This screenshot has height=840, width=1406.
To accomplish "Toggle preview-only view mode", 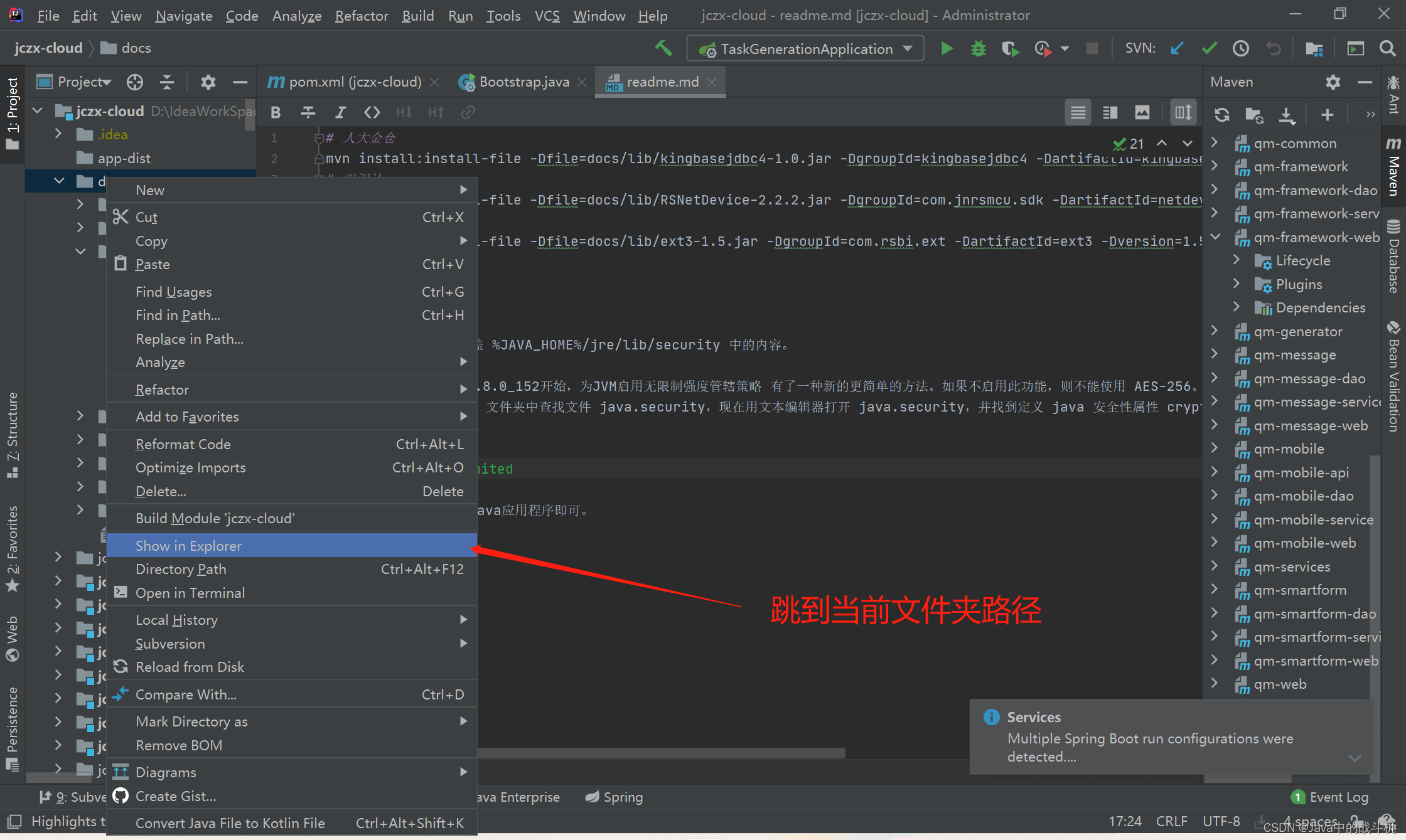I will [x=1142, y=112].
